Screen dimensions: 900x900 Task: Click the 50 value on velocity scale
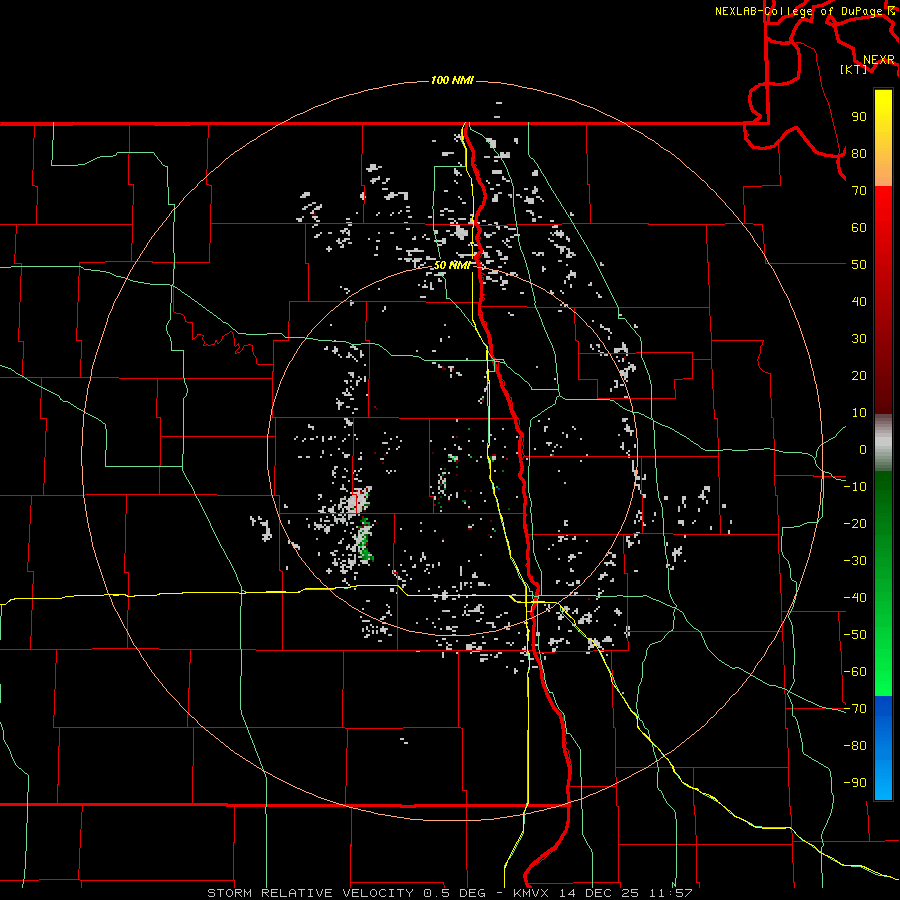[859, 265]
